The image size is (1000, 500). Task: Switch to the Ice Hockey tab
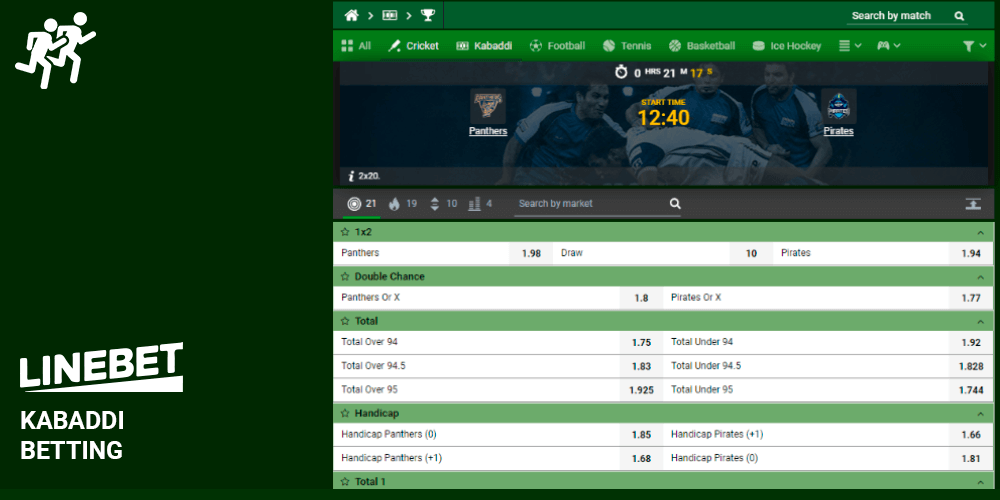tap(787, 46)
